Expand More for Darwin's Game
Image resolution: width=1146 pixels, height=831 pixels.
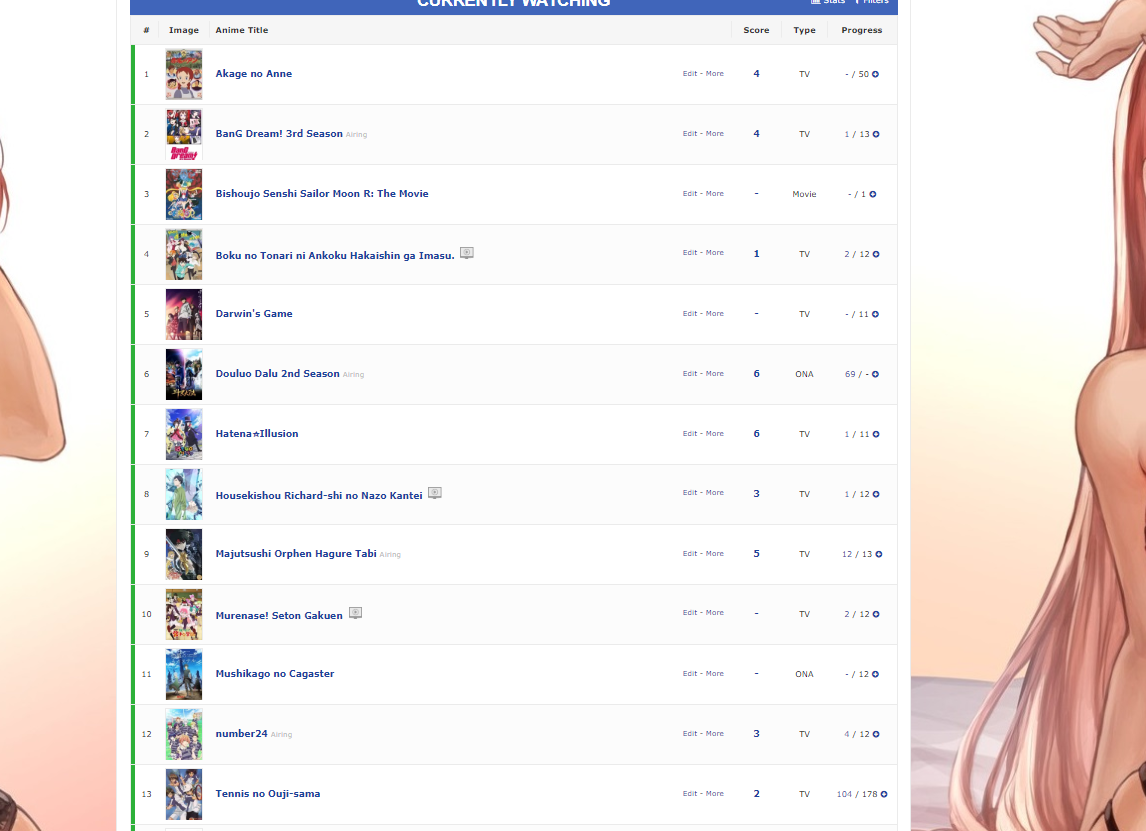(x=715, y=314)
